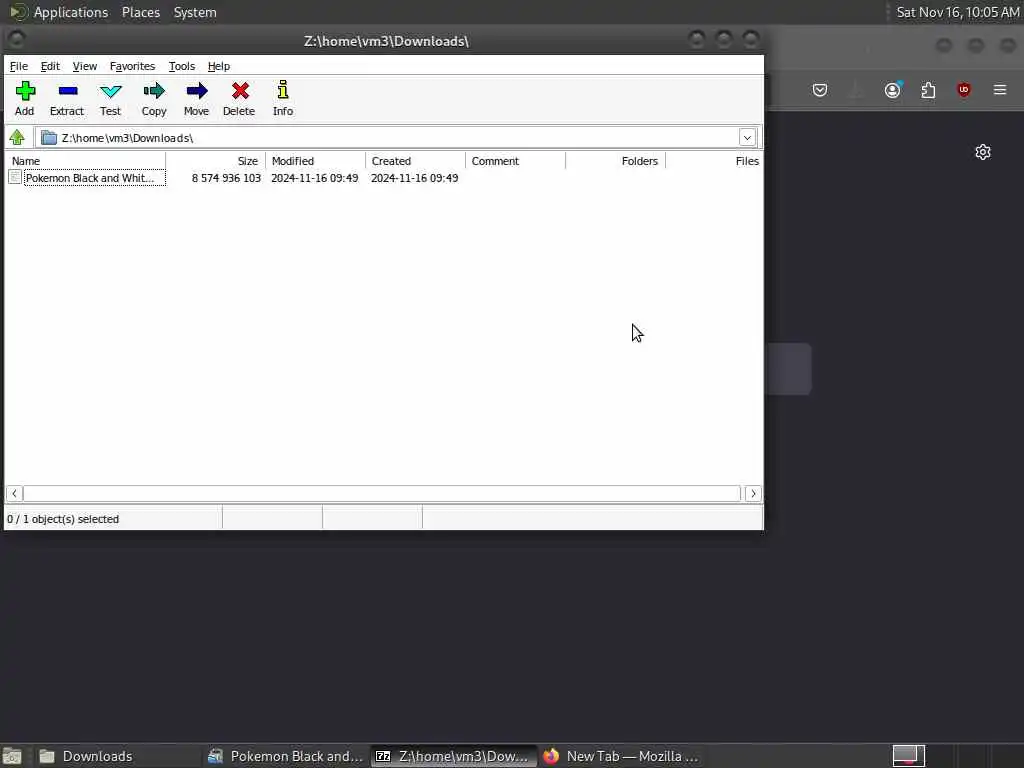Click the Add toolbar icon
Screen dimensions: 1024x768
click(25, 91)
